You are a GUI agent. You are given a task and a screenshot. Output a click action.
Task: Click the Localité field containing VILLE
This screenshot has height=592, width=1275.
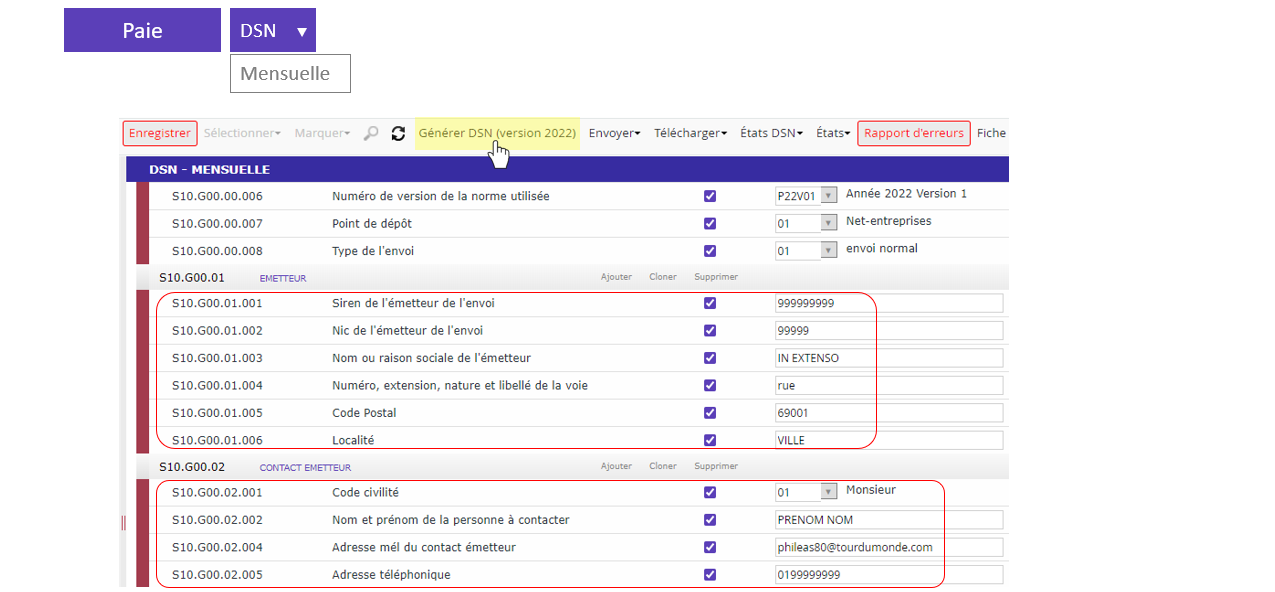889,440
